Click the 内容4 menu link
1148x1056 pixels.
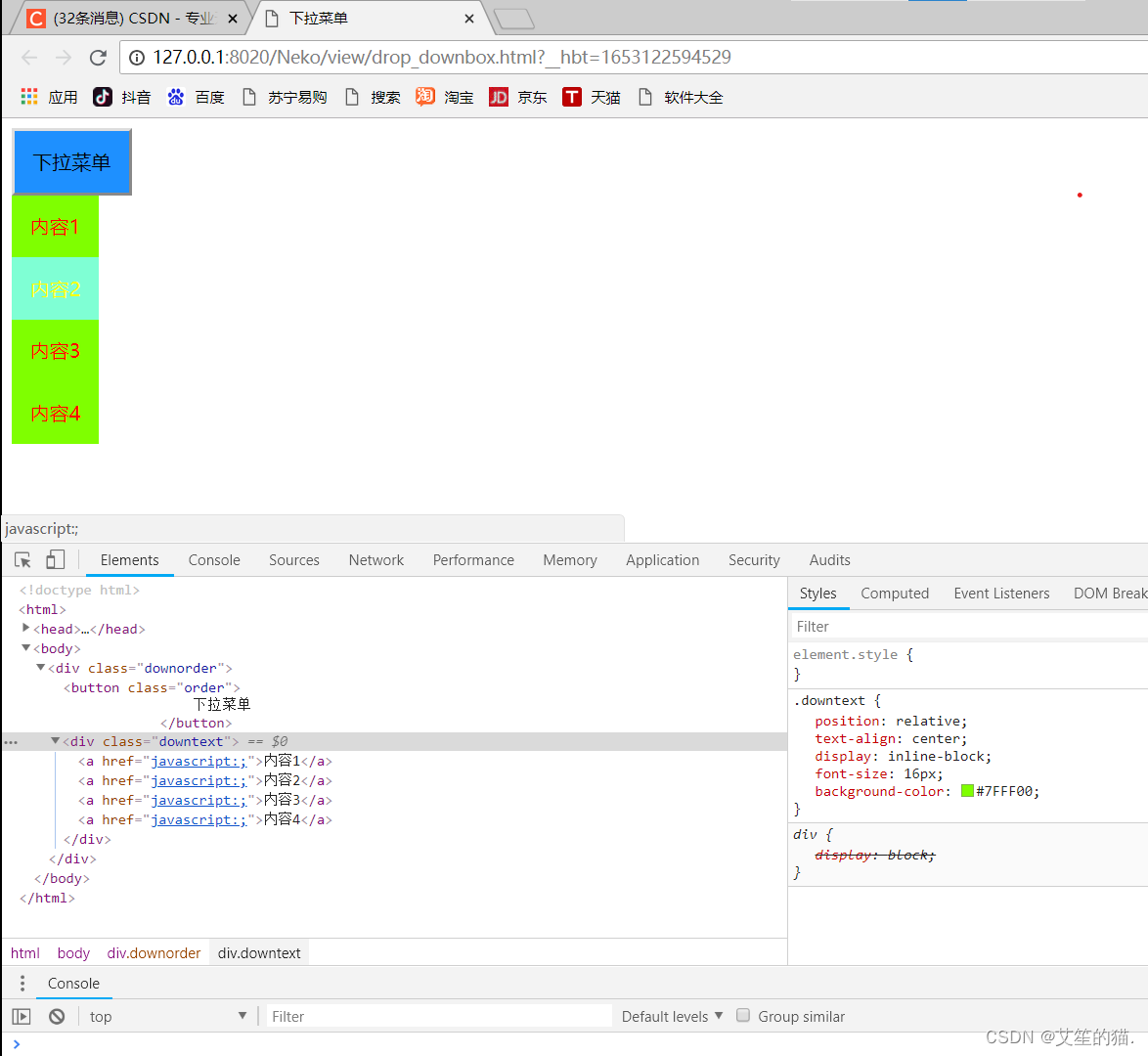(x=55, y=414)
